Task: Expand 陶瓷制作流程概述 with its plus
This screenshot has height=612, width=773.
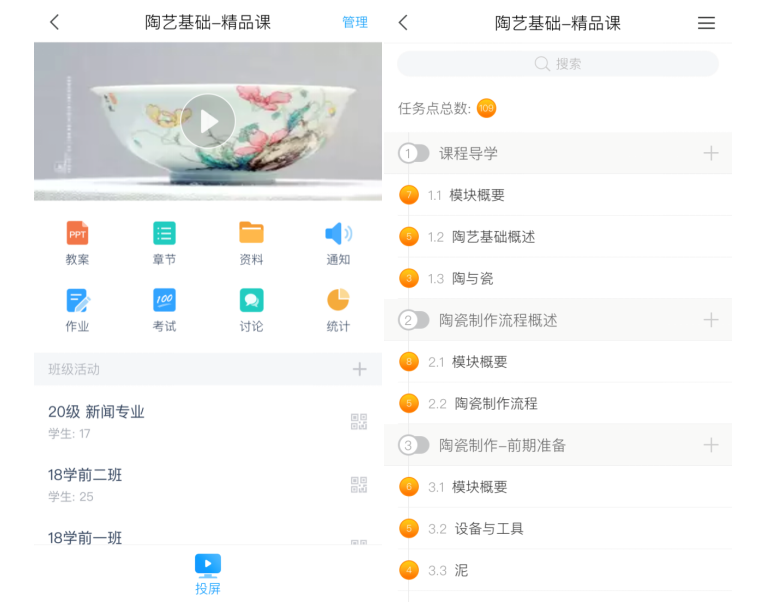Action: [711, 320]
